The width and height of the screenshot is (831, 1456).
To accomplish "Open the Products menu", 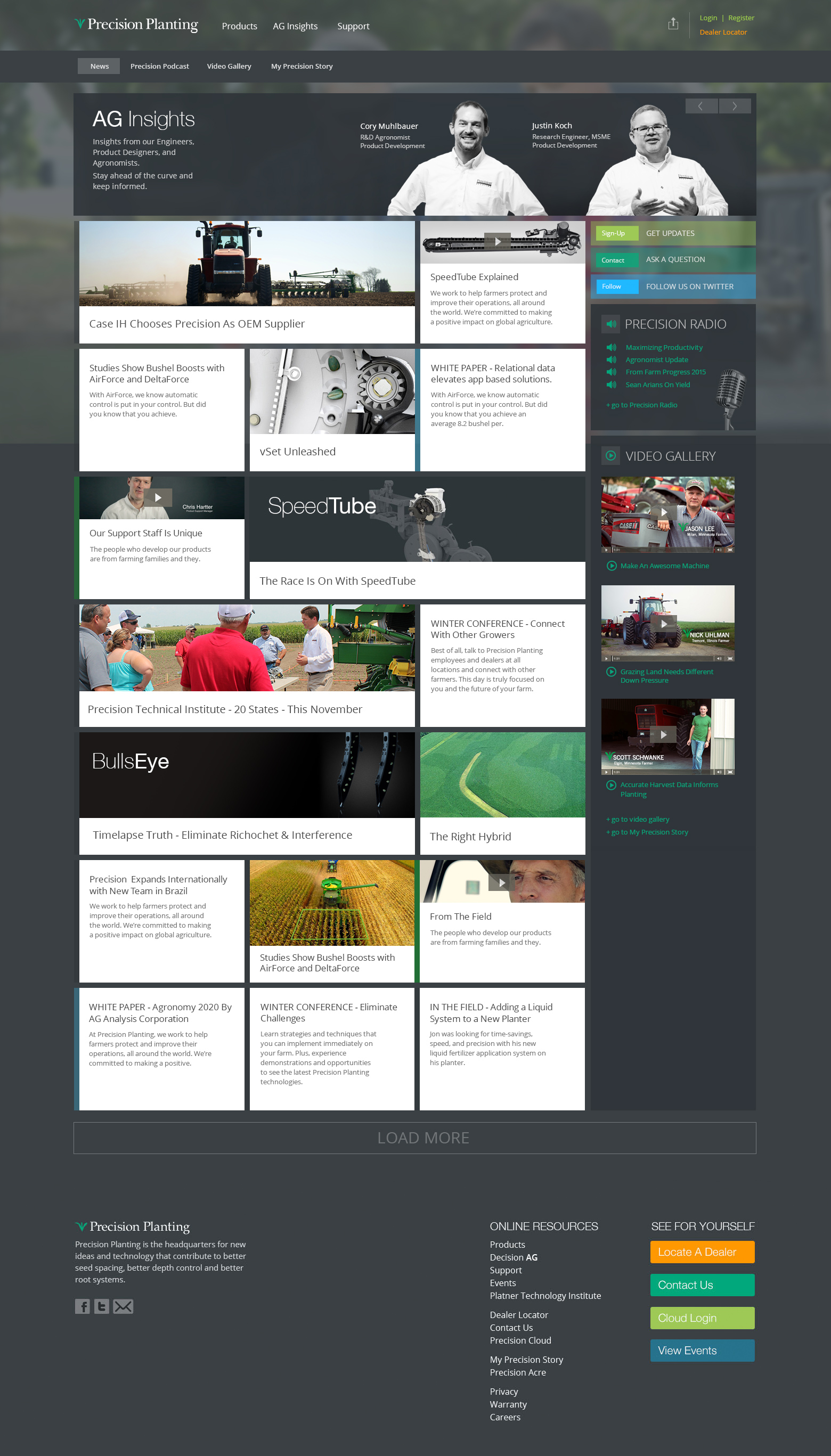I will [239, 26].
